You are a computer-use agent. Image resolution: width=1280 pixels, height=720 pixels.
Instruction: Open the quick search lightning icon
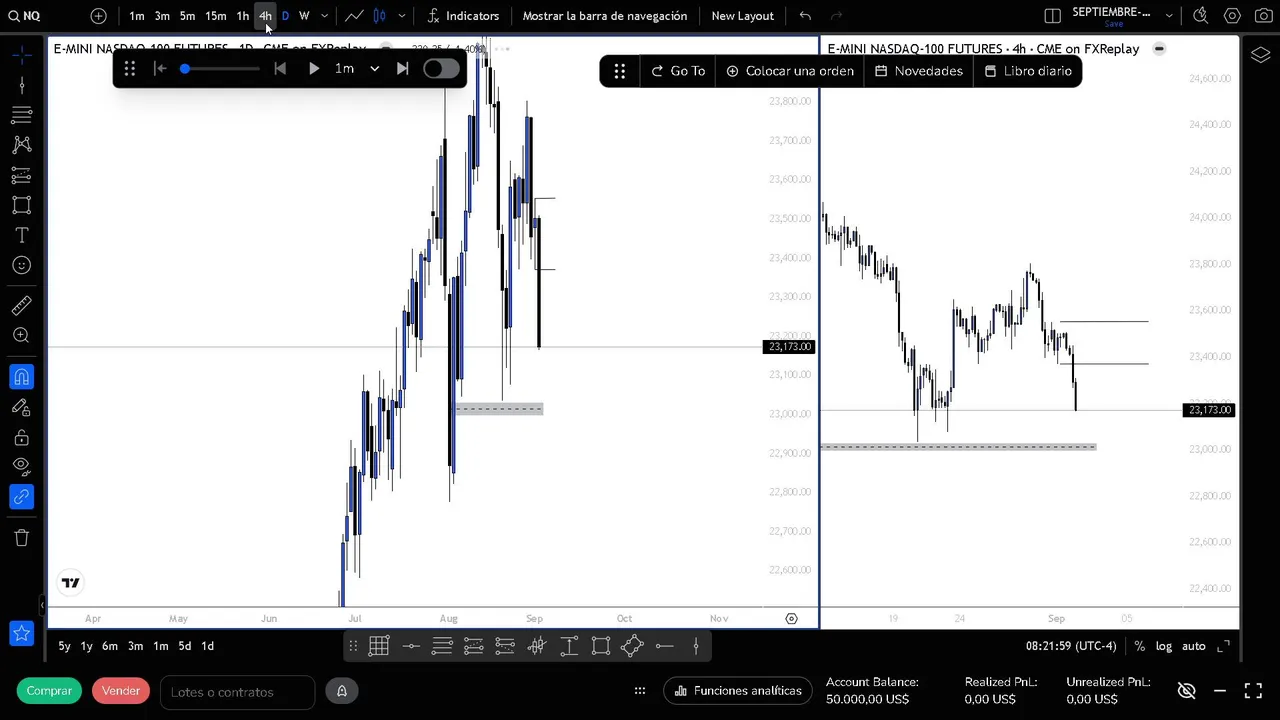click(x=1201, y=16)
